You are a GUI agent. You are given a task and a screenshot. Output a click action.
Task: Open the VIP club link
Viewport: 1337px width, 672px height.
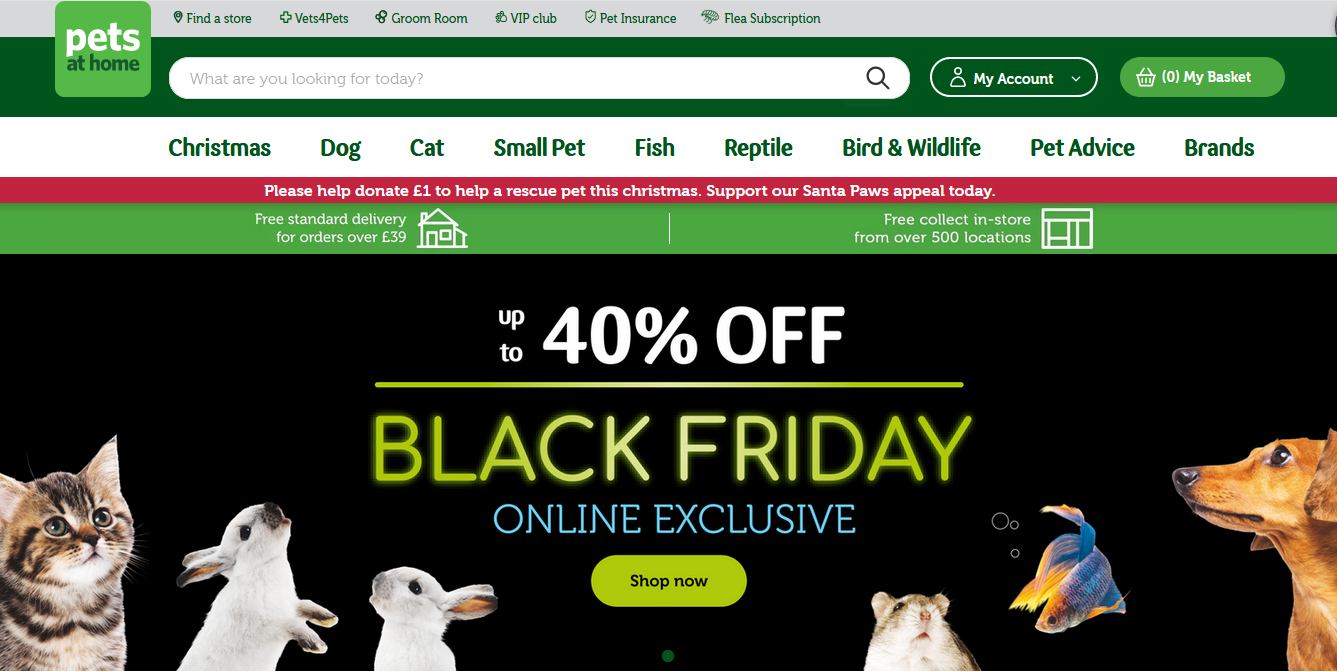(x=526, y=18)
